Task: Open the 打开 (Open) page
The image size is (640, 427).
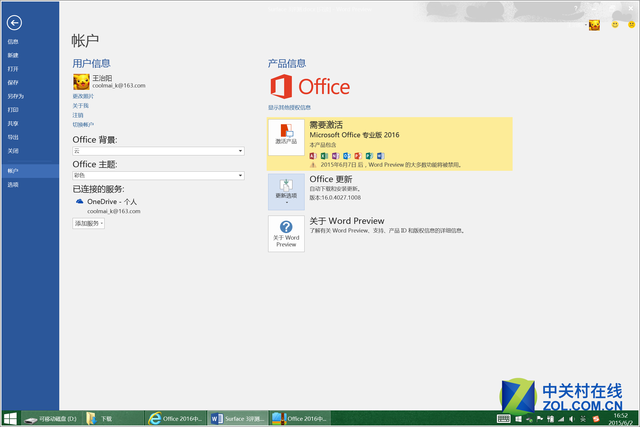Action: coord(13,69)
